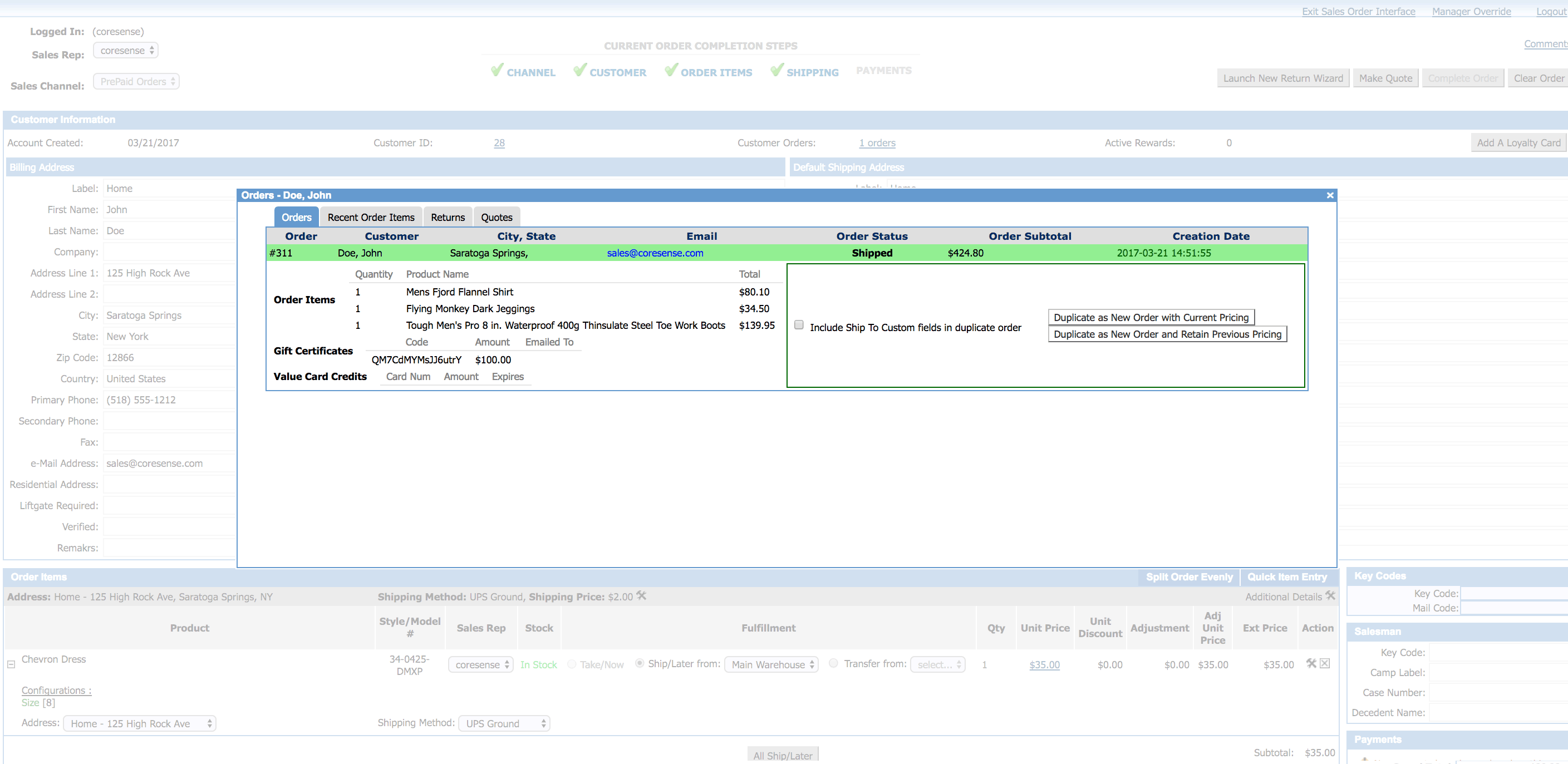Click the Launch New Return Wizard button
This screenshot has width=1568, height=764.
pos(1283,78)
